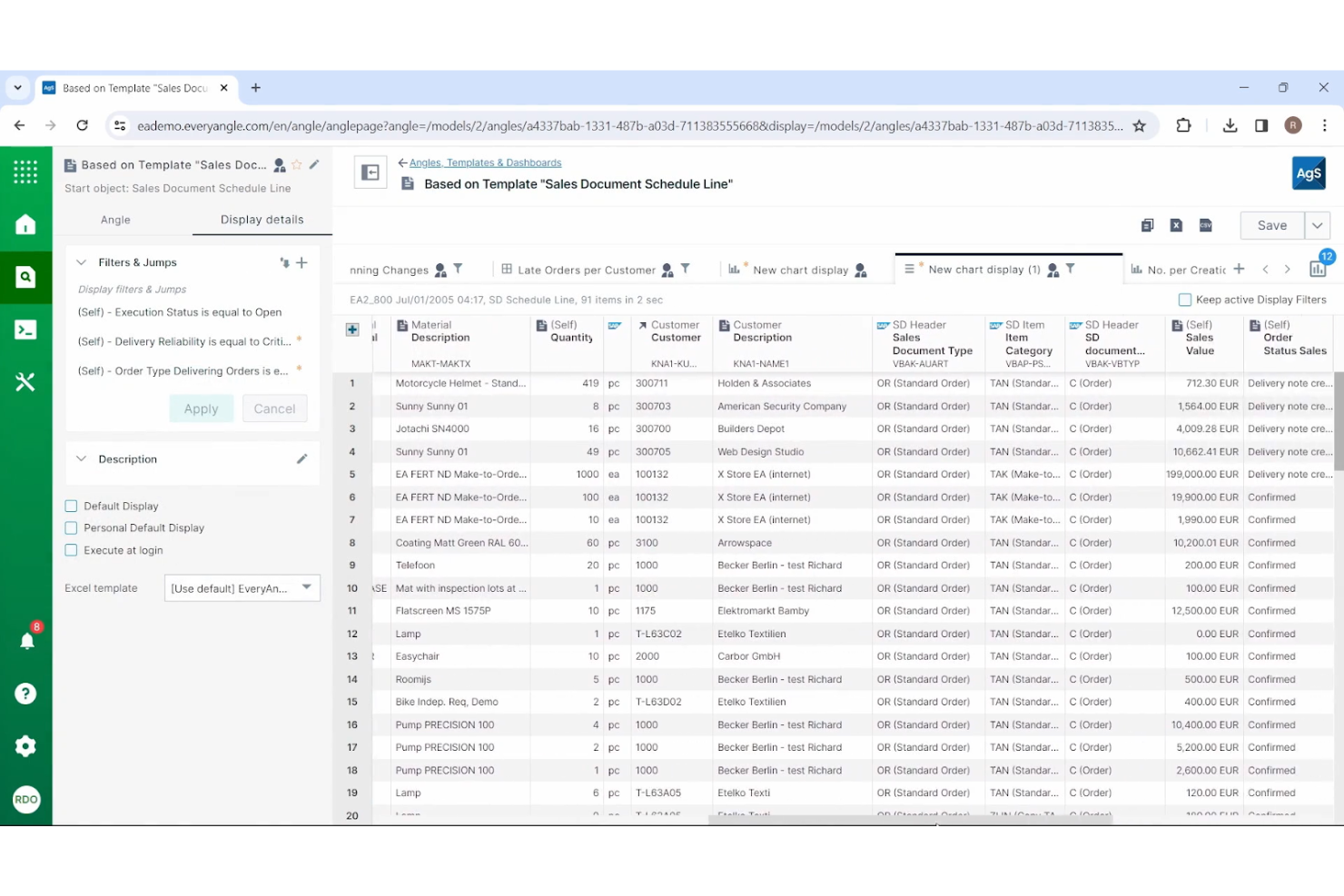Viewport: 1344px width, 896px height.
Task: Check the Default Display checkbox
Action: 71,507
